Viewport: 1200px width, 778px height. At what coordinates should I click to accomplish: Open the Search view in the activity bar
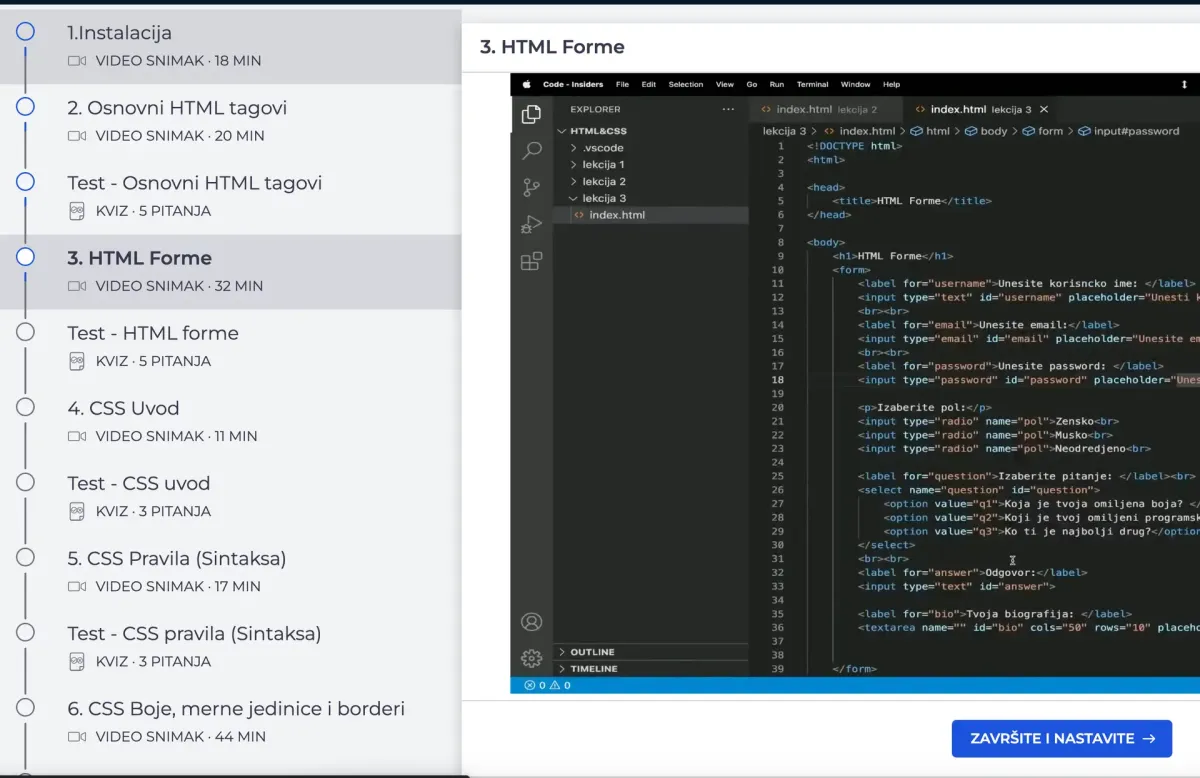click(532, 151)
